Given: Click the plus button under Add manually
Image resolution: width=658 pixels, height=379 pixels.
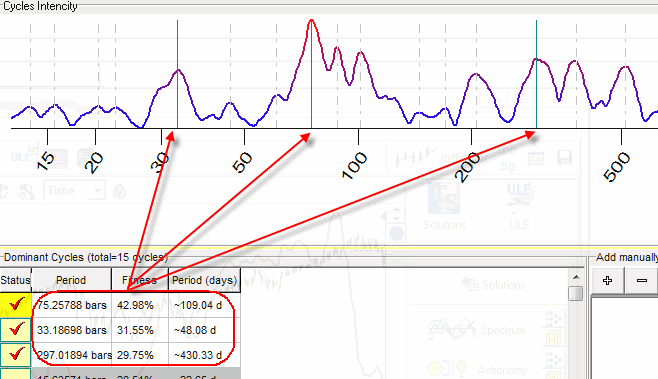Looking at the screenshot, I should (607, 280).
